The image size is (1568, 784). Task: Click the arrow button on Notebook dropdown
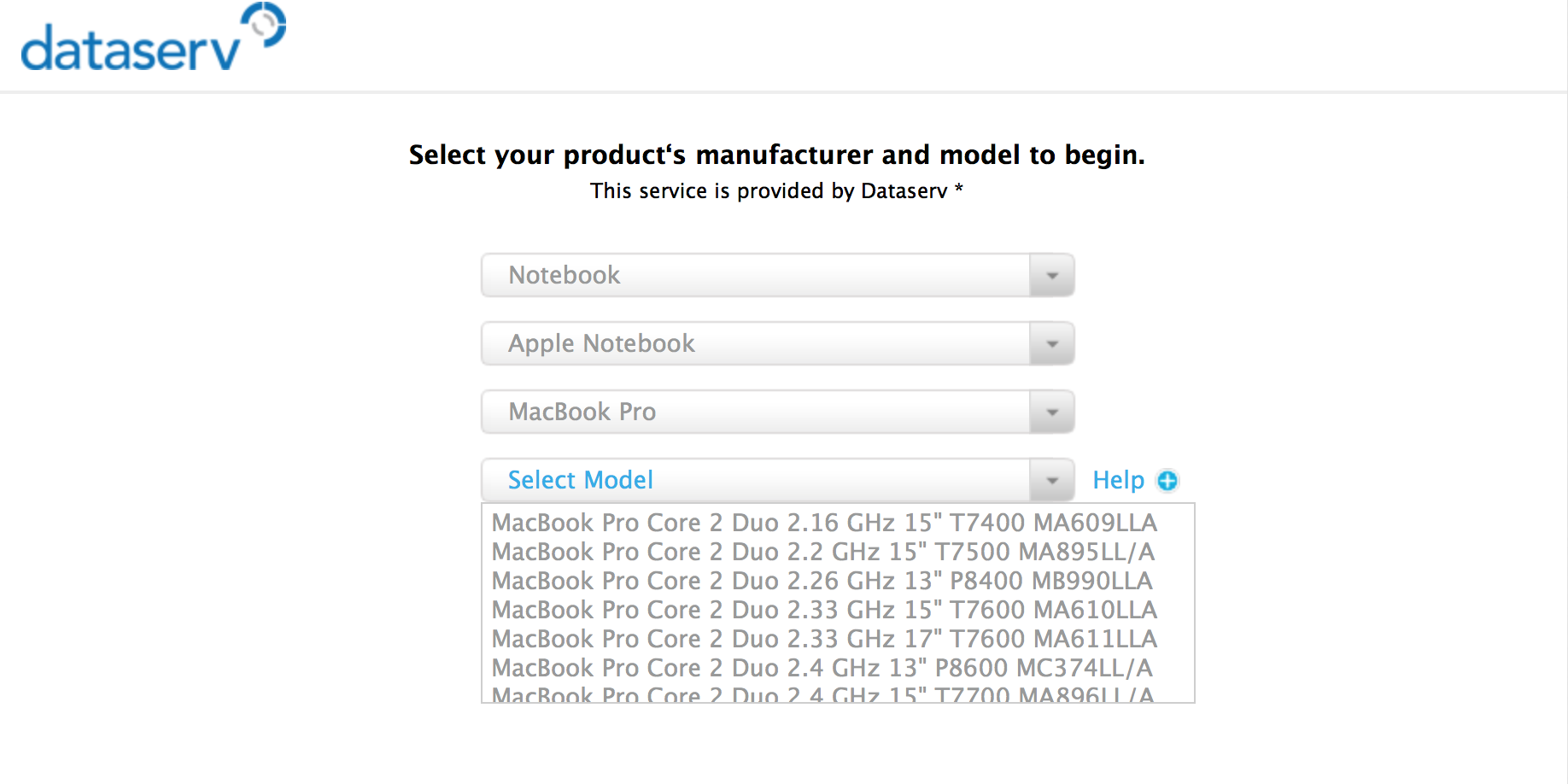[x=1052, y=275]
